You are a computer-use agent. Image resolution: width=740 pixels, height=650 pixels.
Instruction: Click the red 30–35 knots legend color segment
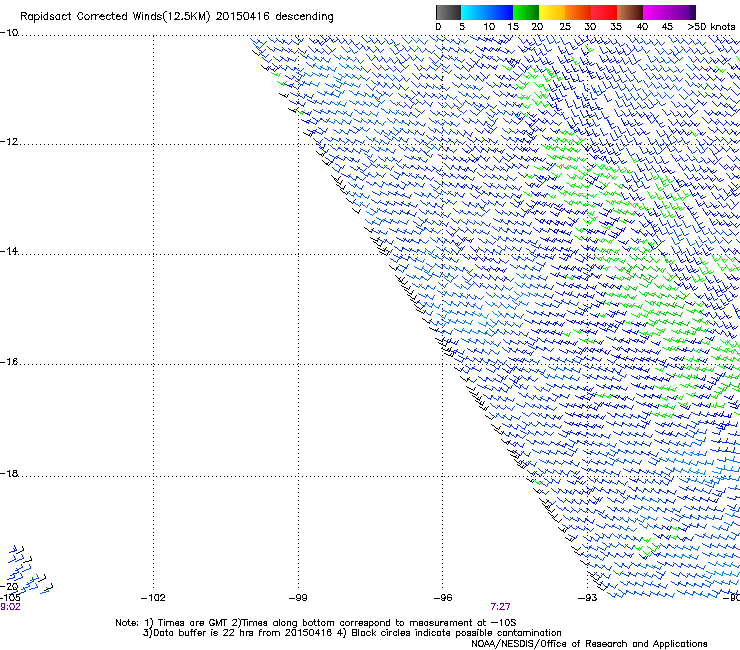(x=604, y=12)
